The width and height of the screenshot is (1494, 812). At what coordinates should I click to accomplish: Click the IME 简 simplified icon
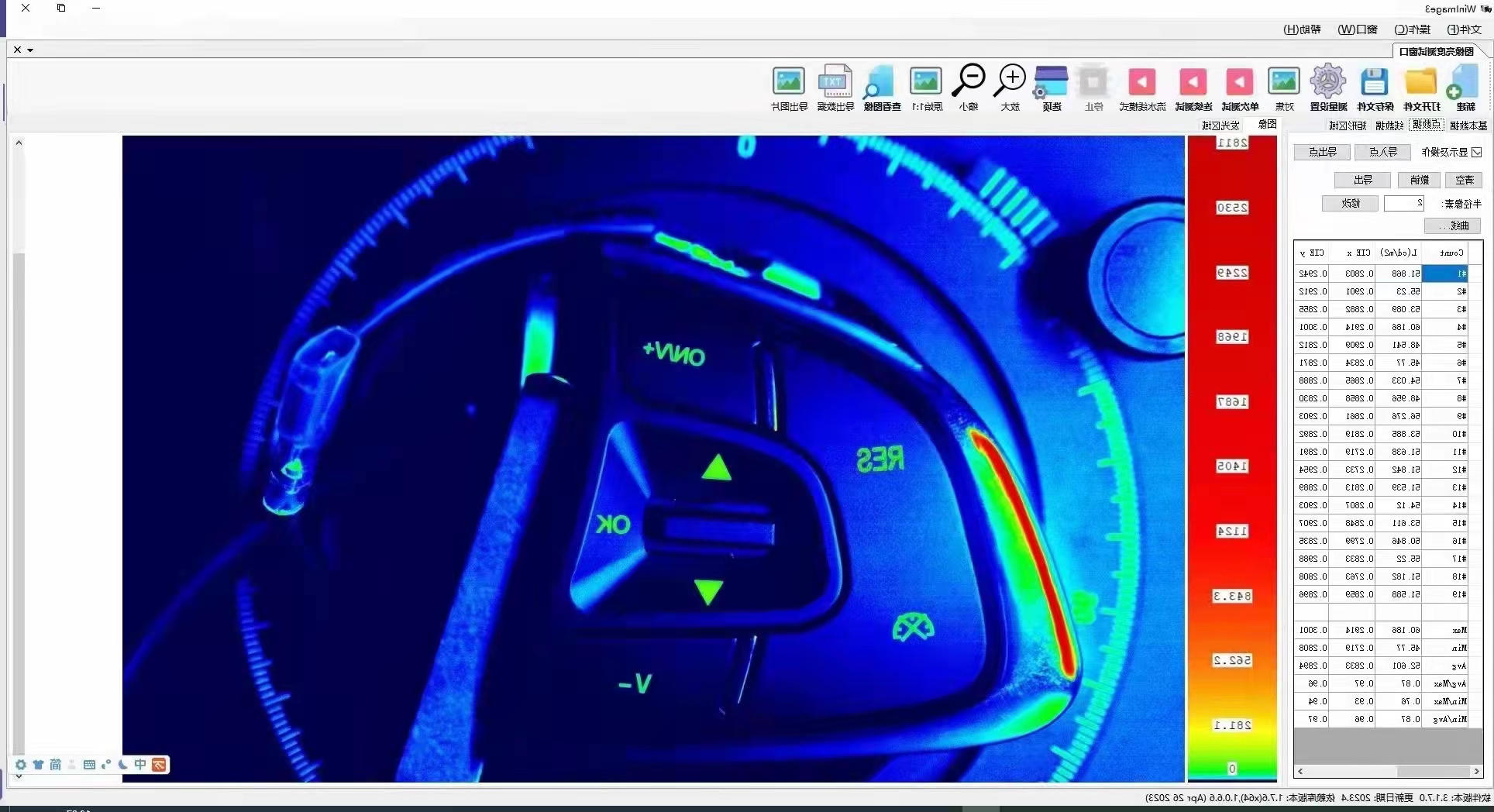pyautogui.click(x=55, y=765)
